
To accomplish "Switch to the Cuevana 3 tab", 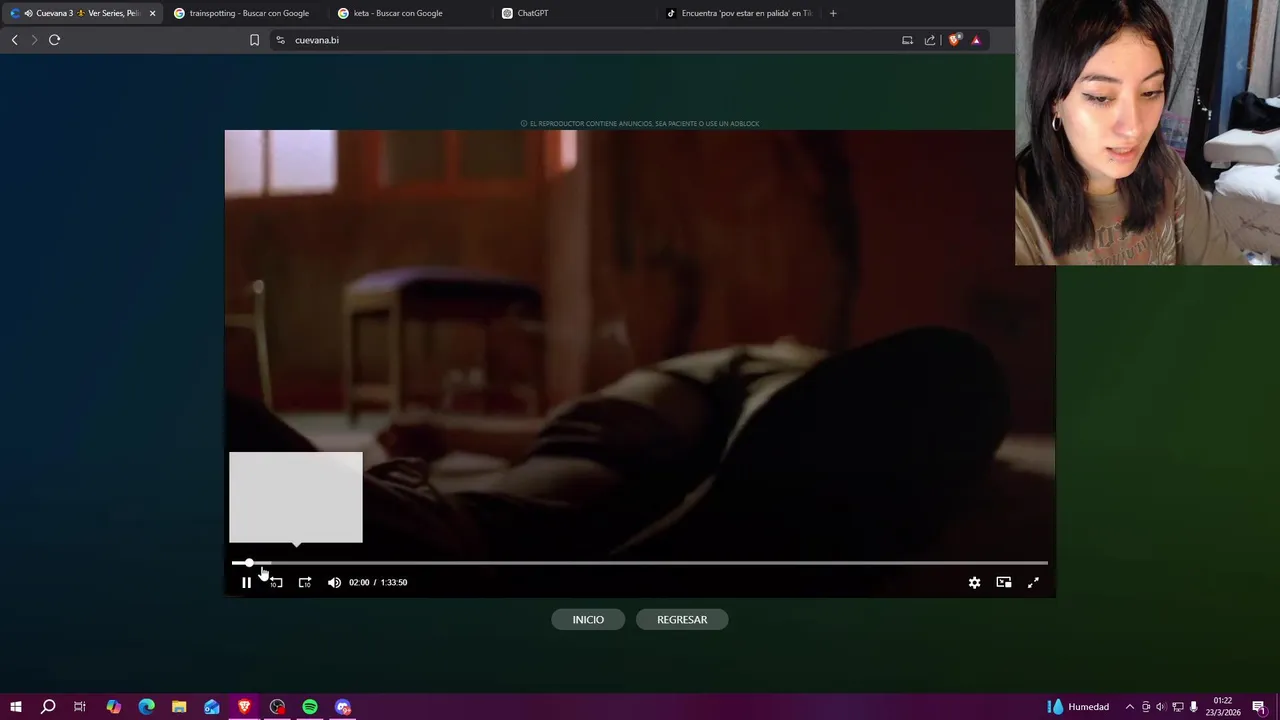I will pyautogui.click(x=82, y=13).
